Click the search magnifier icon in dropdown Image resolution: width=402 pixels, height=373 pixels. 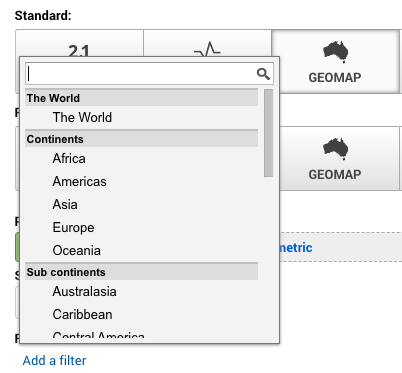coord(263,74)
